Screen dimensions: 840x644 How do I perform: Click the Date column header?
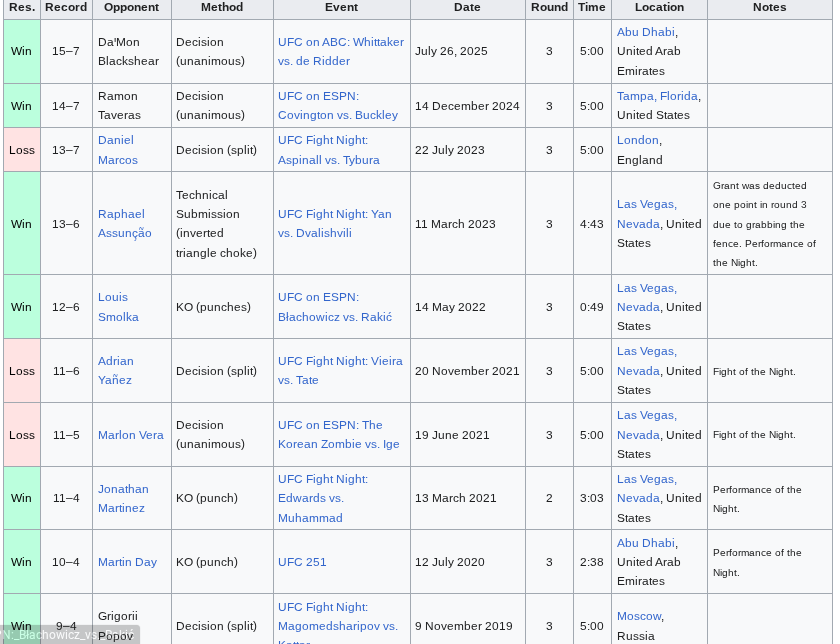coord(467,8)
